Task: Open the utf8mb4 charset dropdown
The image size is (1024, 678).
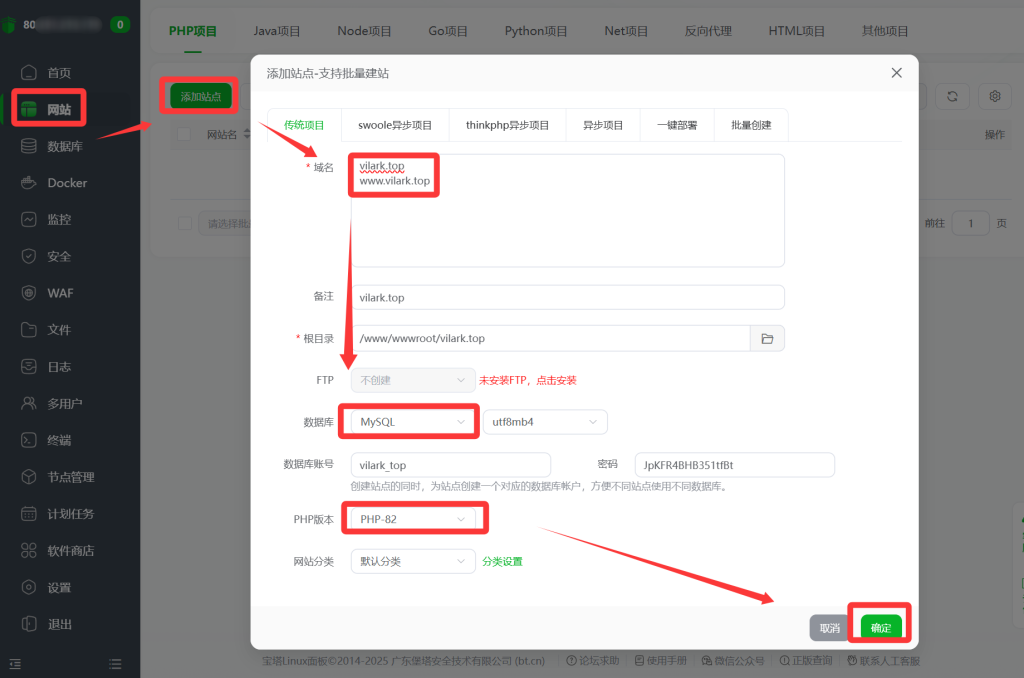Action: point(545,422)
